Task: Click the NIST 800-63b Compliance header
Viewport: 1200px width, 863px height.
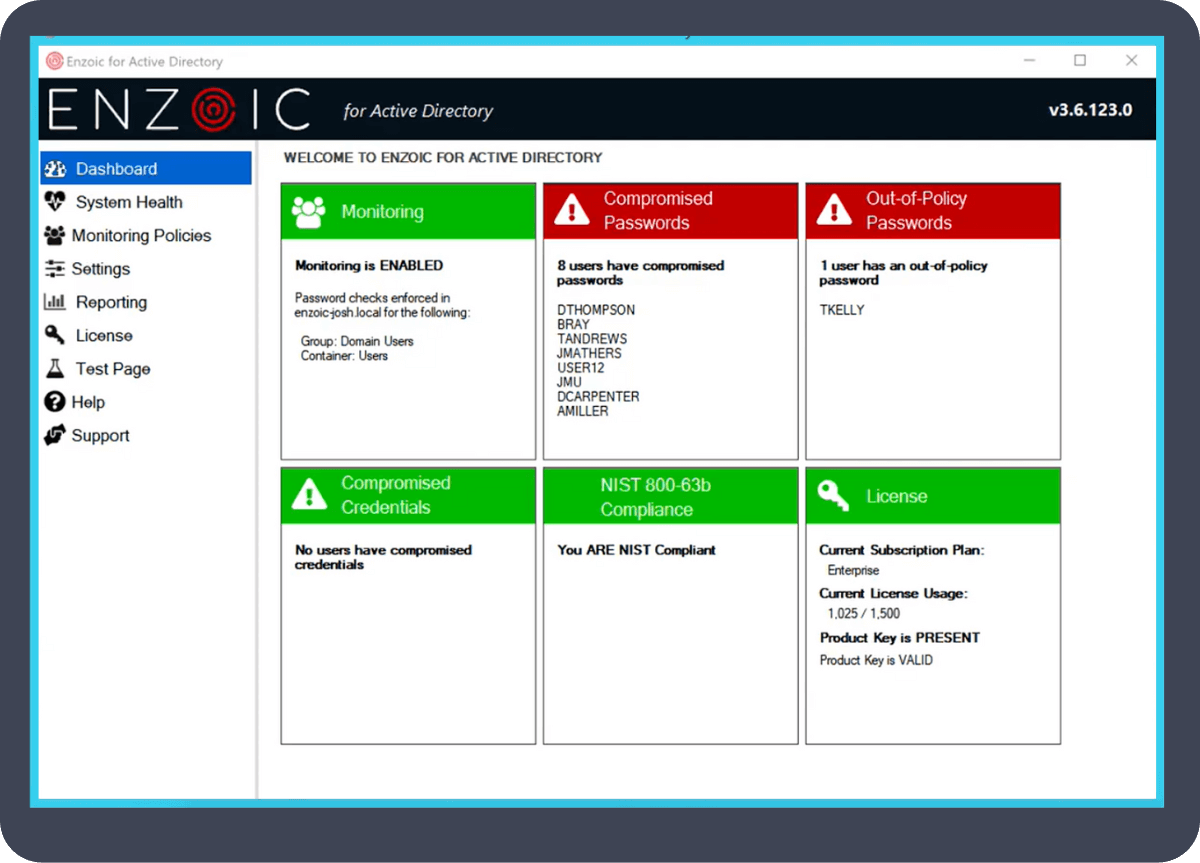Action: pos(671,496)
